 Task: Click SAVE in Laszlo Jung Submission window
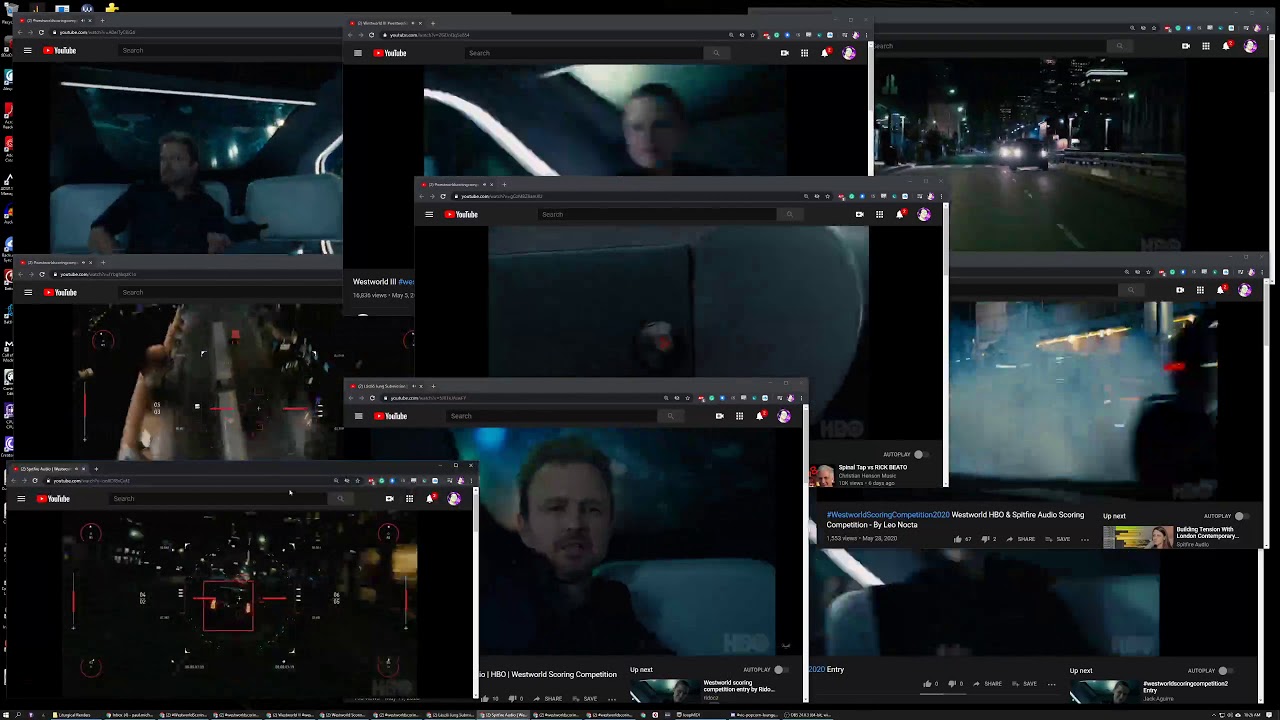[585, 699]
